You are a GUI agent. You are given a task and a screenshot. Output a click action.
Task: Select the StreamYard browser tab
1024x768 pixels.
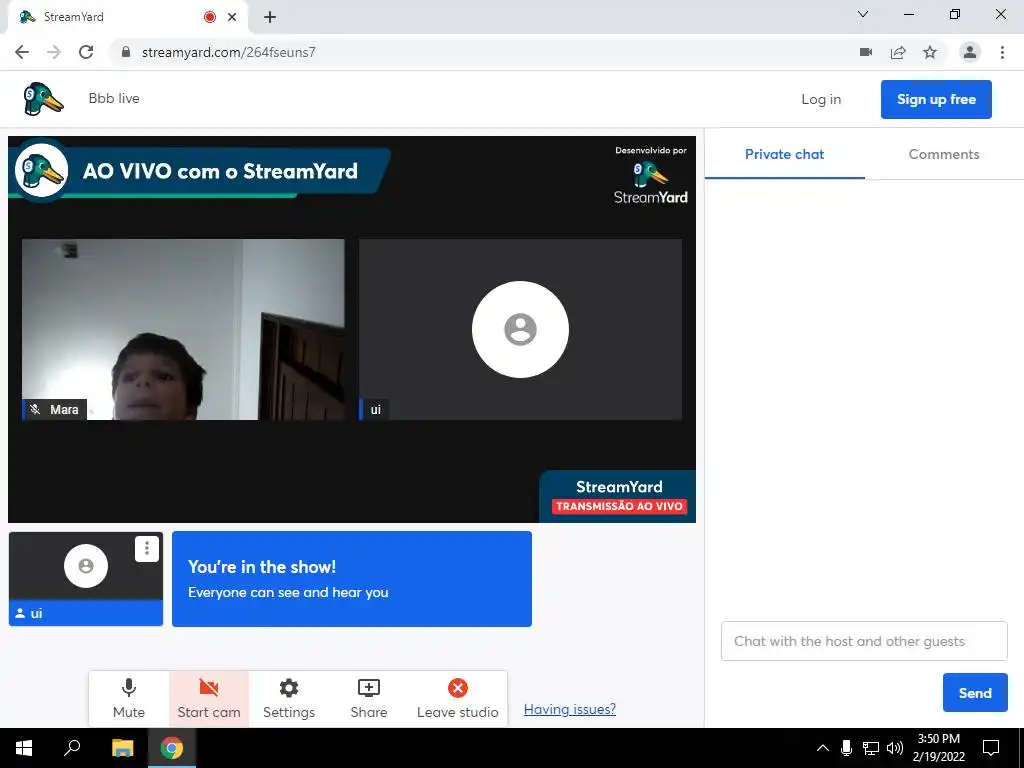127,17
